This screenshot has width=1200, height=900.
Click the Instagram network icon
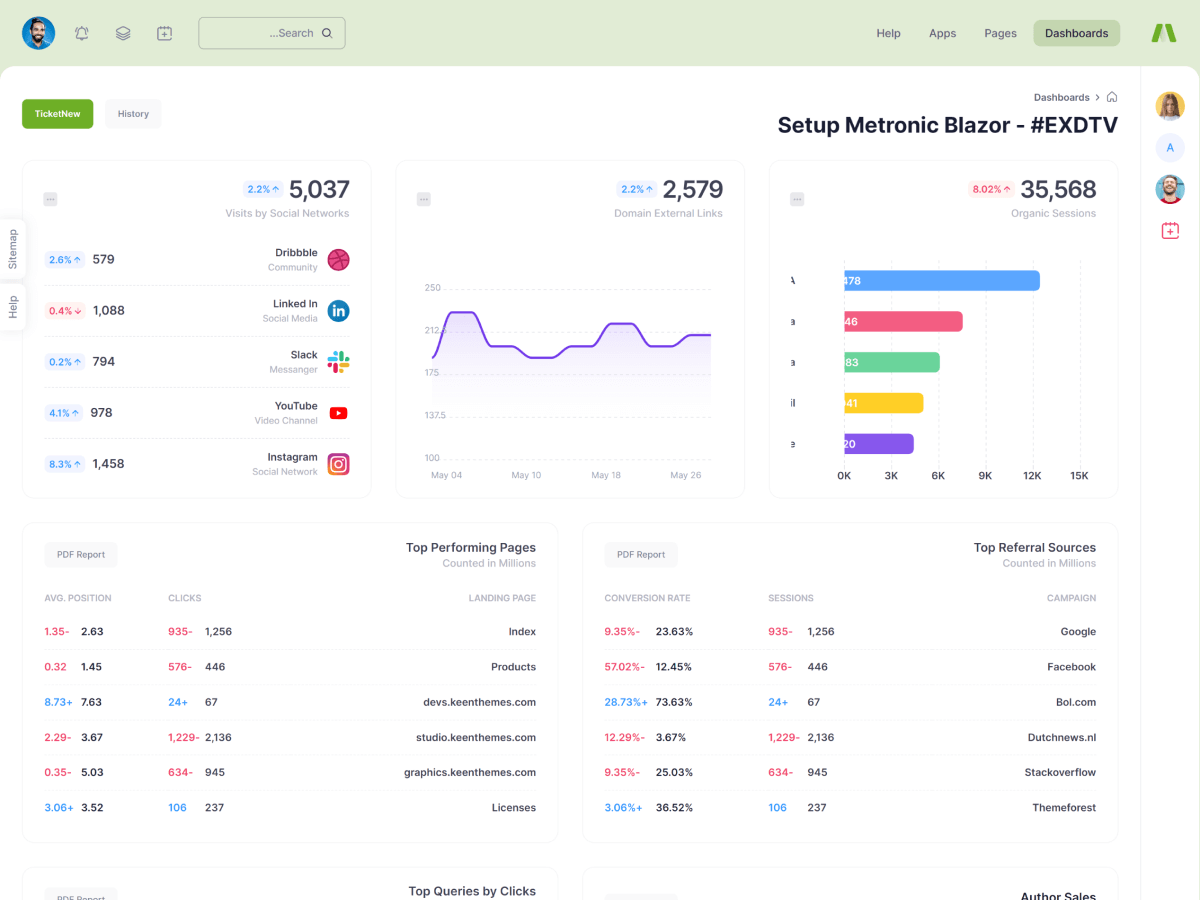tap(339, 464)
